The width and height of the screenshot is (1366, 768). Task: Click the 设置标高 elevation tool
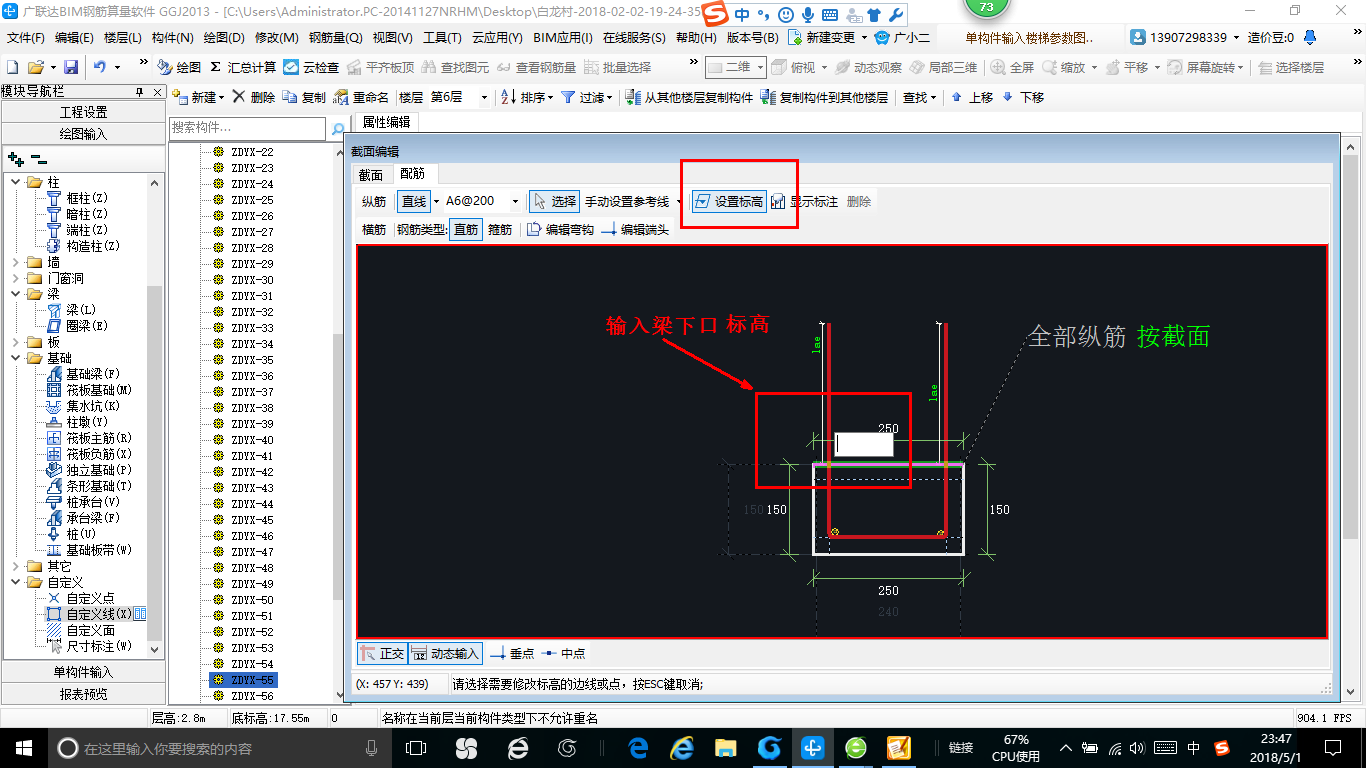click(x=729, y=201)
